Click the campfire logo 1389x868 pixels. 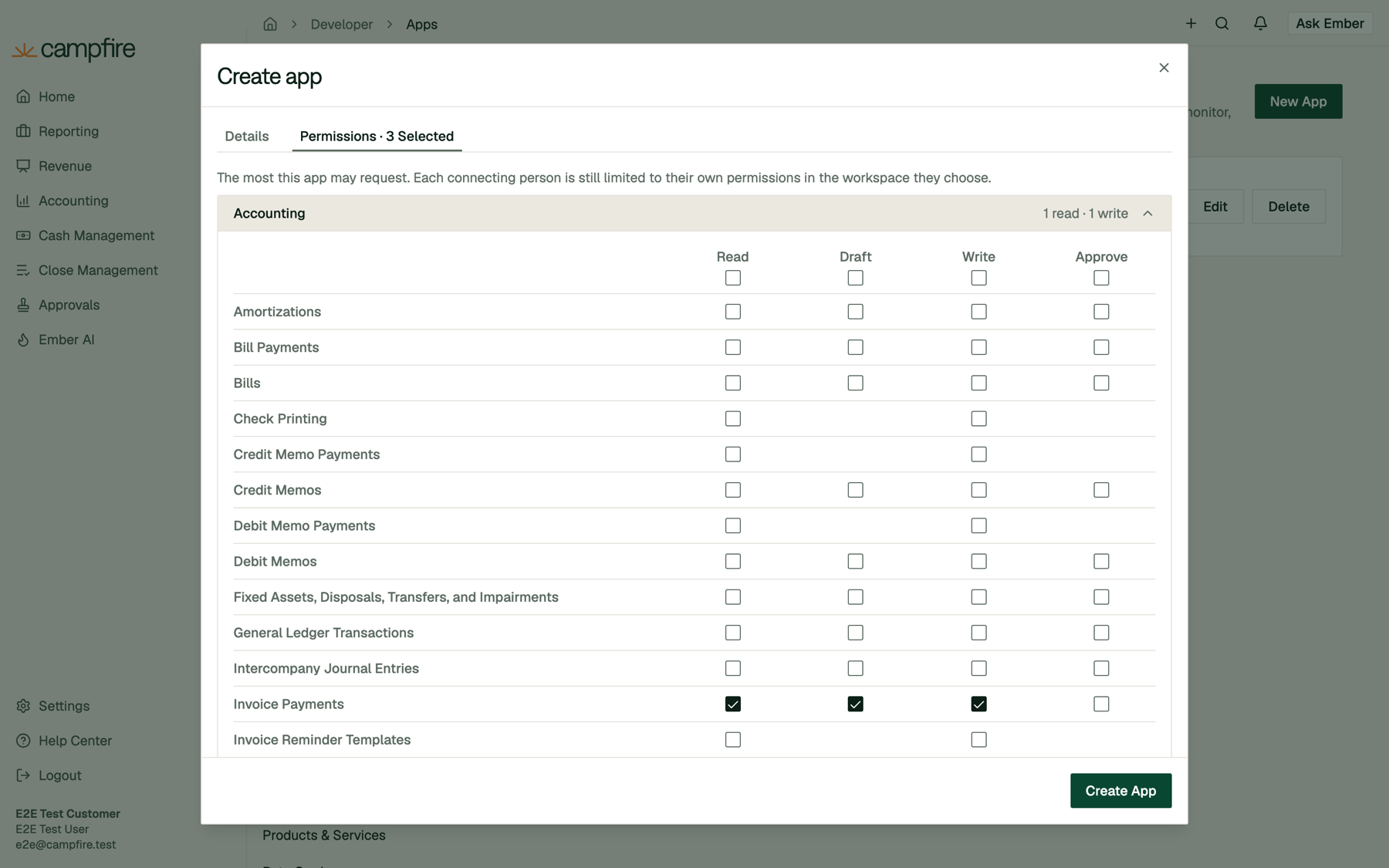click(74, 49)
